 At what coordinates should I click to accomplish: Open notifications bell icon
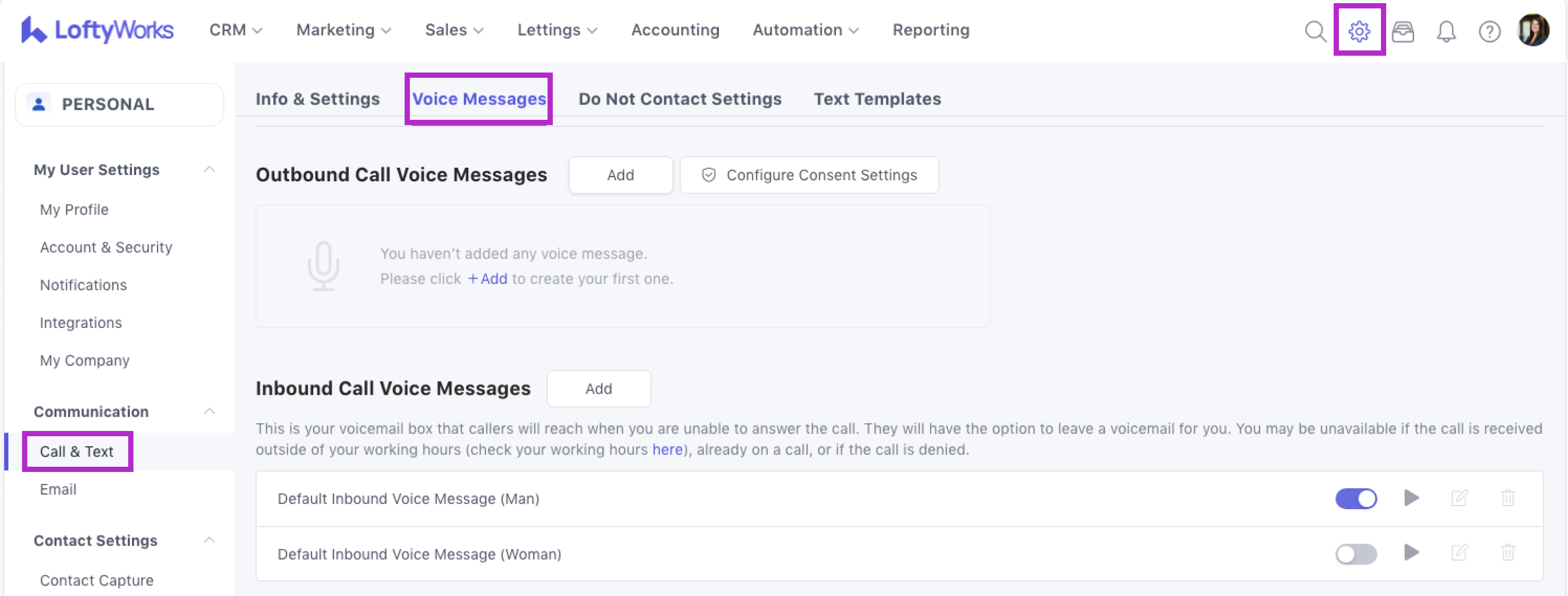tap(1446, 30)
